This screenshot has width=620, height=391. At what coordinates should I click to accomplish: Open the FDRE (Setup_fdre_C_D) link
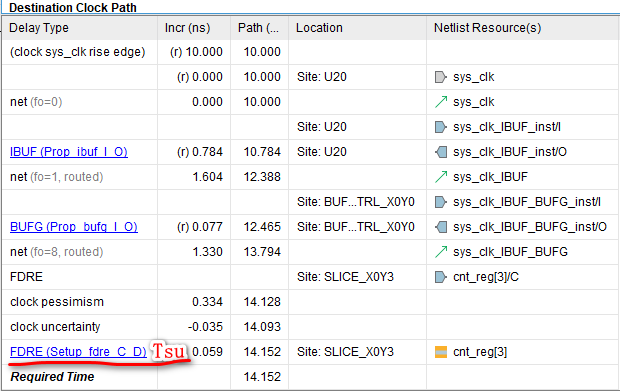pos(78,352)
